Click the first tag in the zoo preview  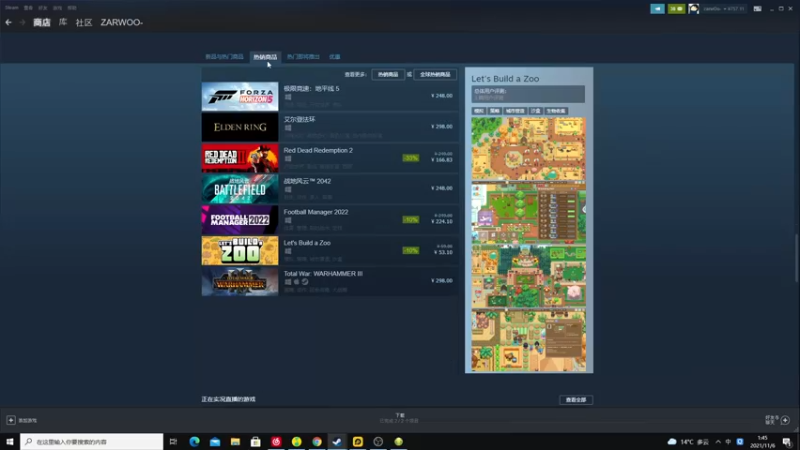(x=479, y=111)
